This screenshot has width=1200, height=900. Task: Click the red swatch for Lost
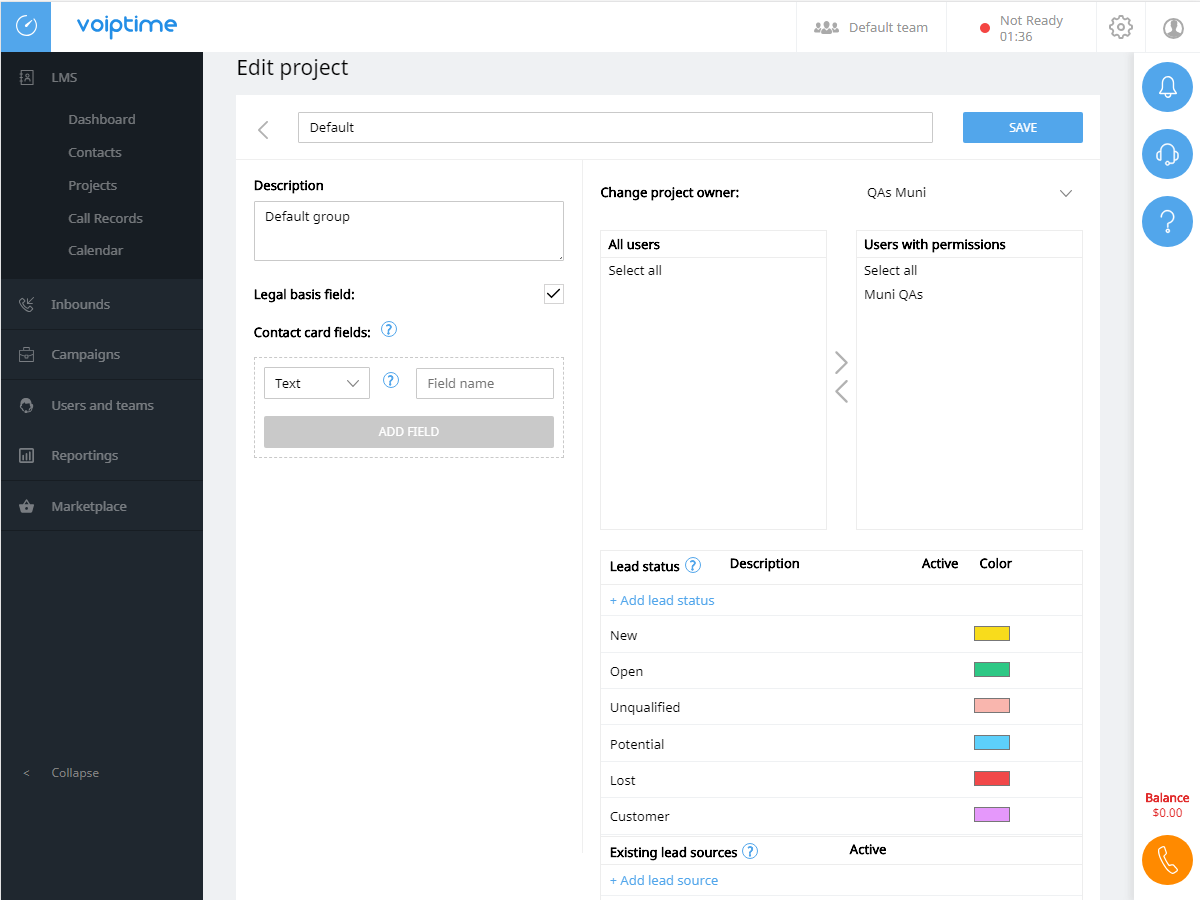pyautogui.click(x=992, y=778)
